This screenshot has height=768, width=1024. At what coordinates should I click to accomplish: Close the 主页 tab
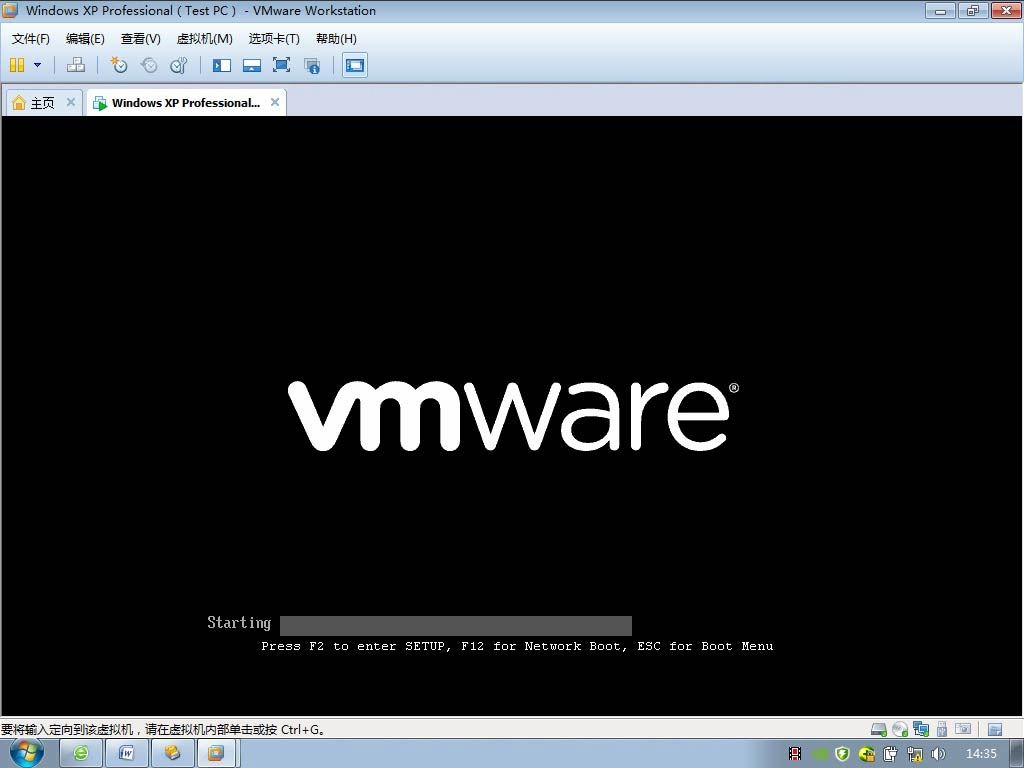point(71,102)
